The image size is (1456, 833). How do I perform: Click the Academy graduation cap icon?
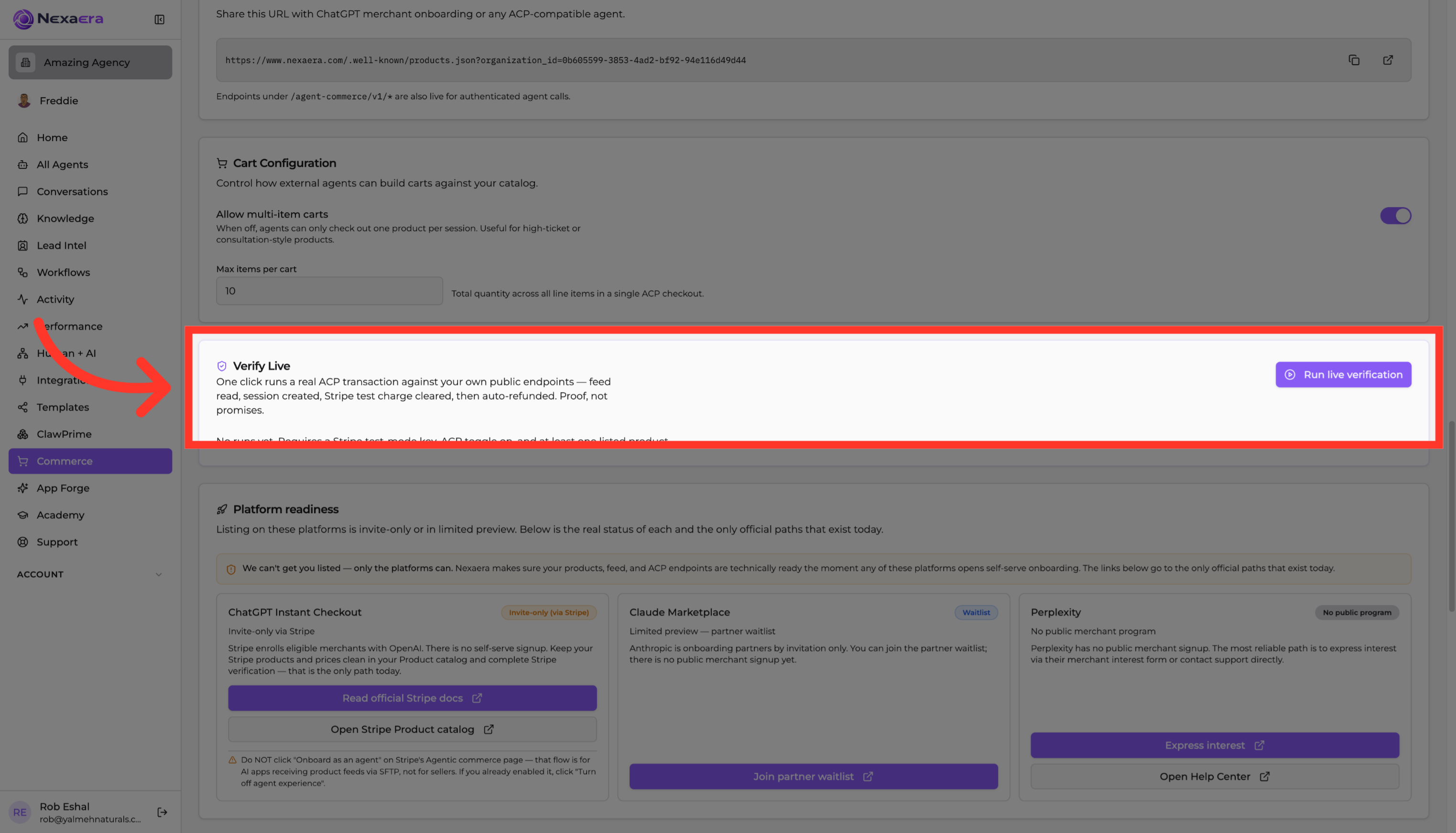(x=23, y=515)
